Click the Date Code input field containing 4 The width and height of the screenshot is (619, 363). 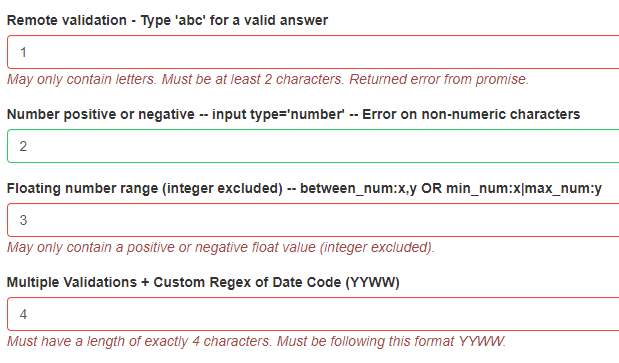click(x=313, y=314)
